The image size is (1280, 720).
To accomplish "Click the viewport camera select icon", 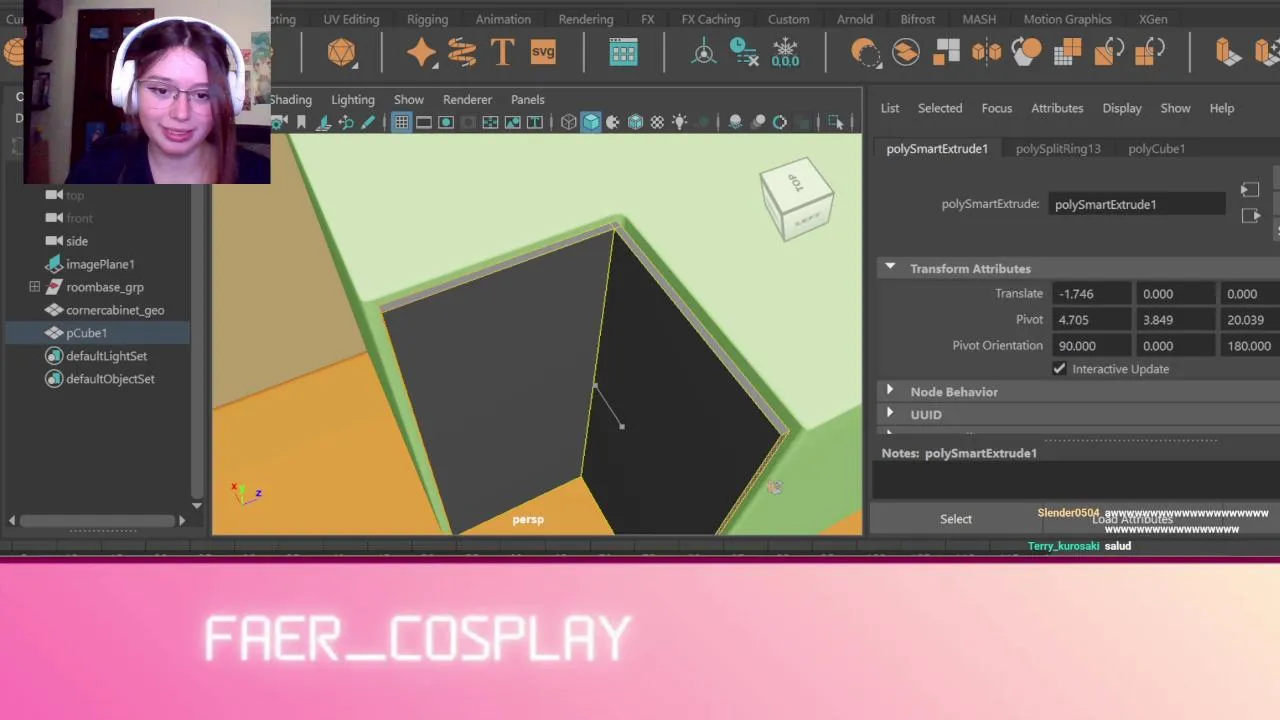I will pyautogui.click(x=278, y=122).
